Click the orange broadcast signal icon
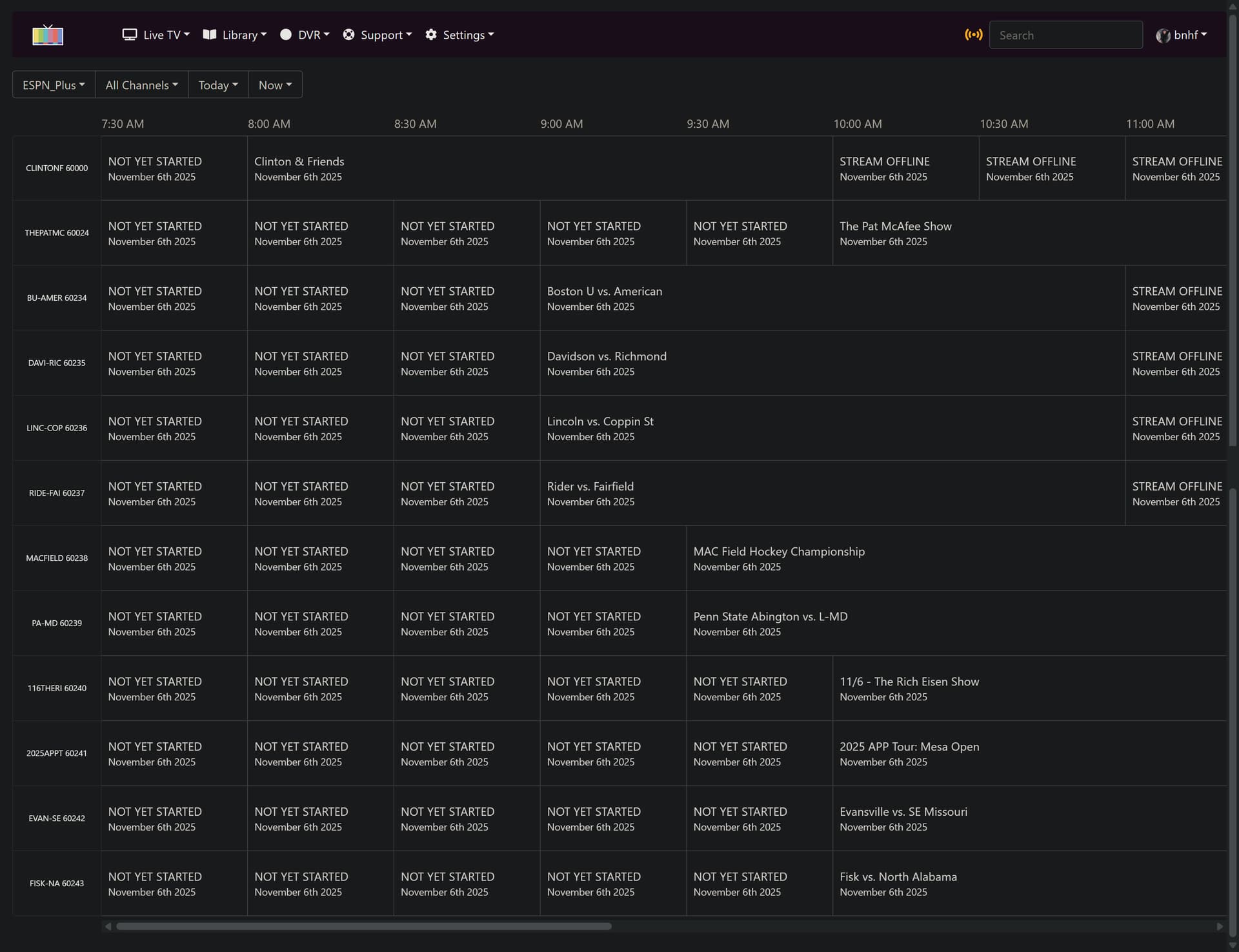 tap(973, 35)
